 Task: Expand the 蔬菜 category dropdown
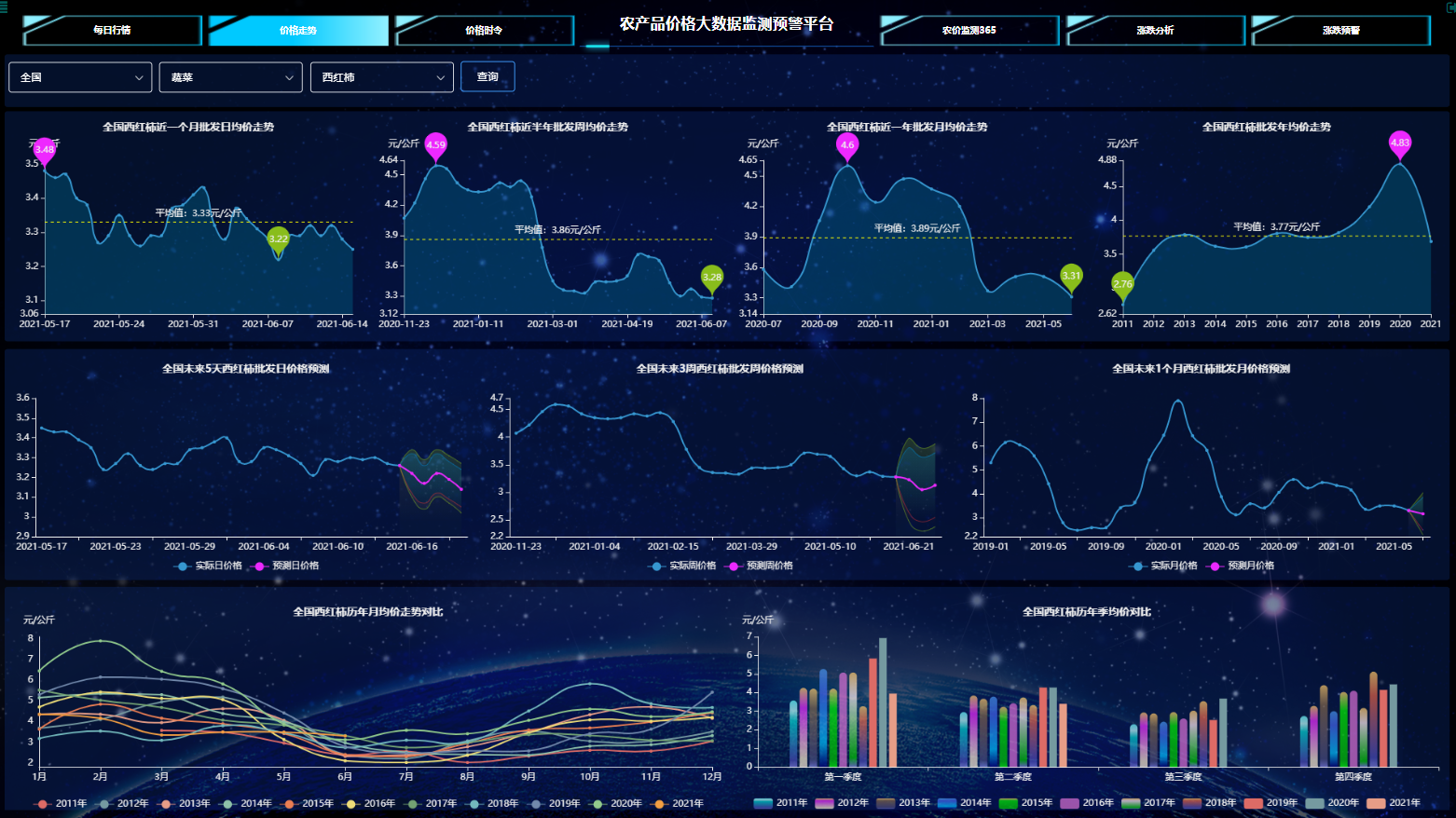230,77
